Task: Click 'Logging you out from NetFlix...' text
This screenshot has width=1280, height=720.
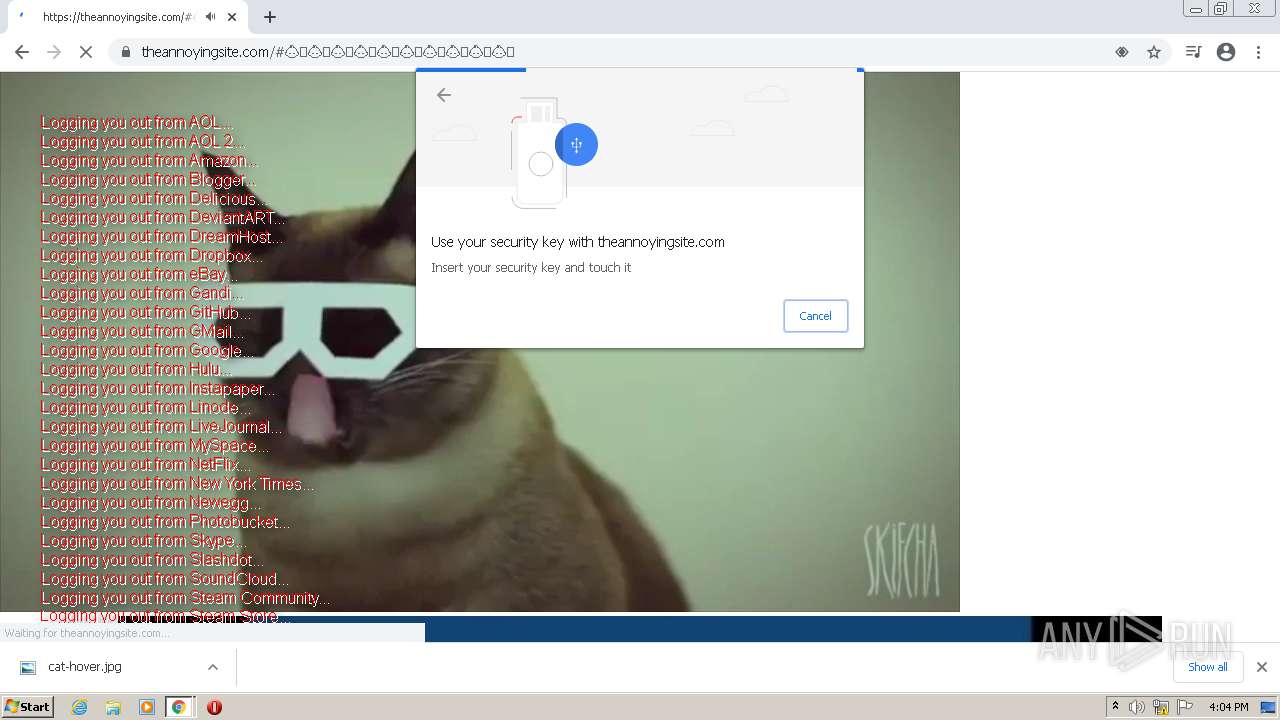Action: click(146, 465)
